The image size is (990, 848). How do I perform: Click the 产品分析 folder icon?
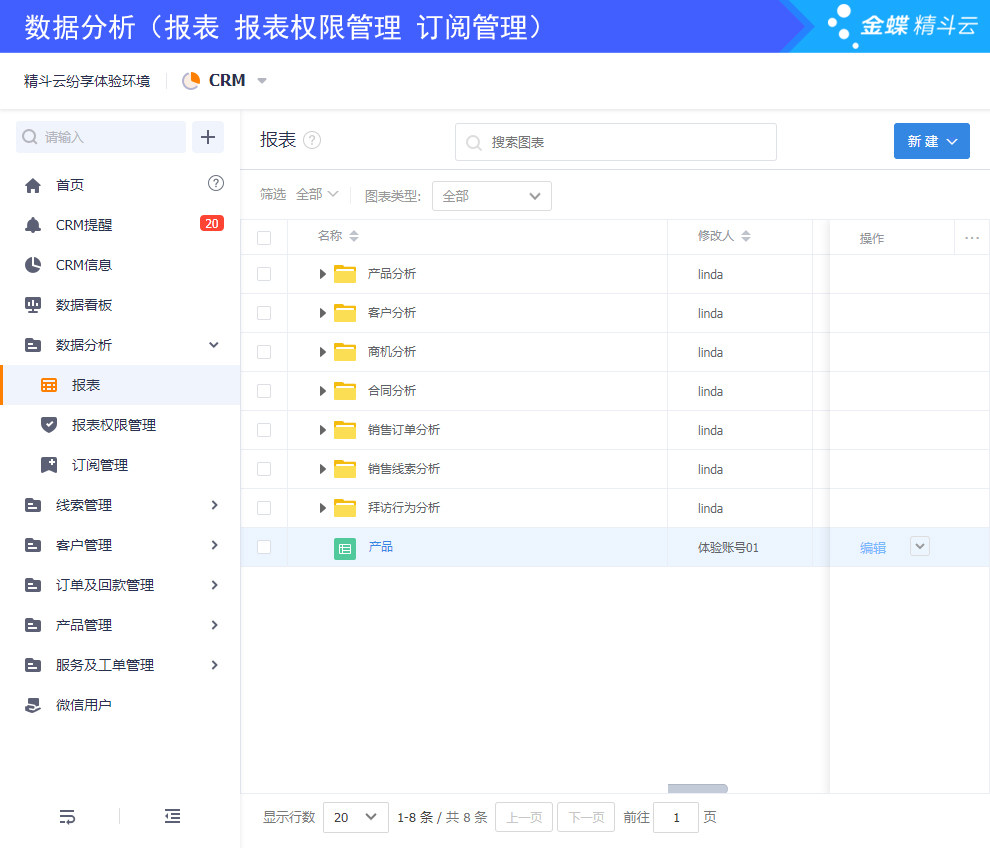point(345,274)
